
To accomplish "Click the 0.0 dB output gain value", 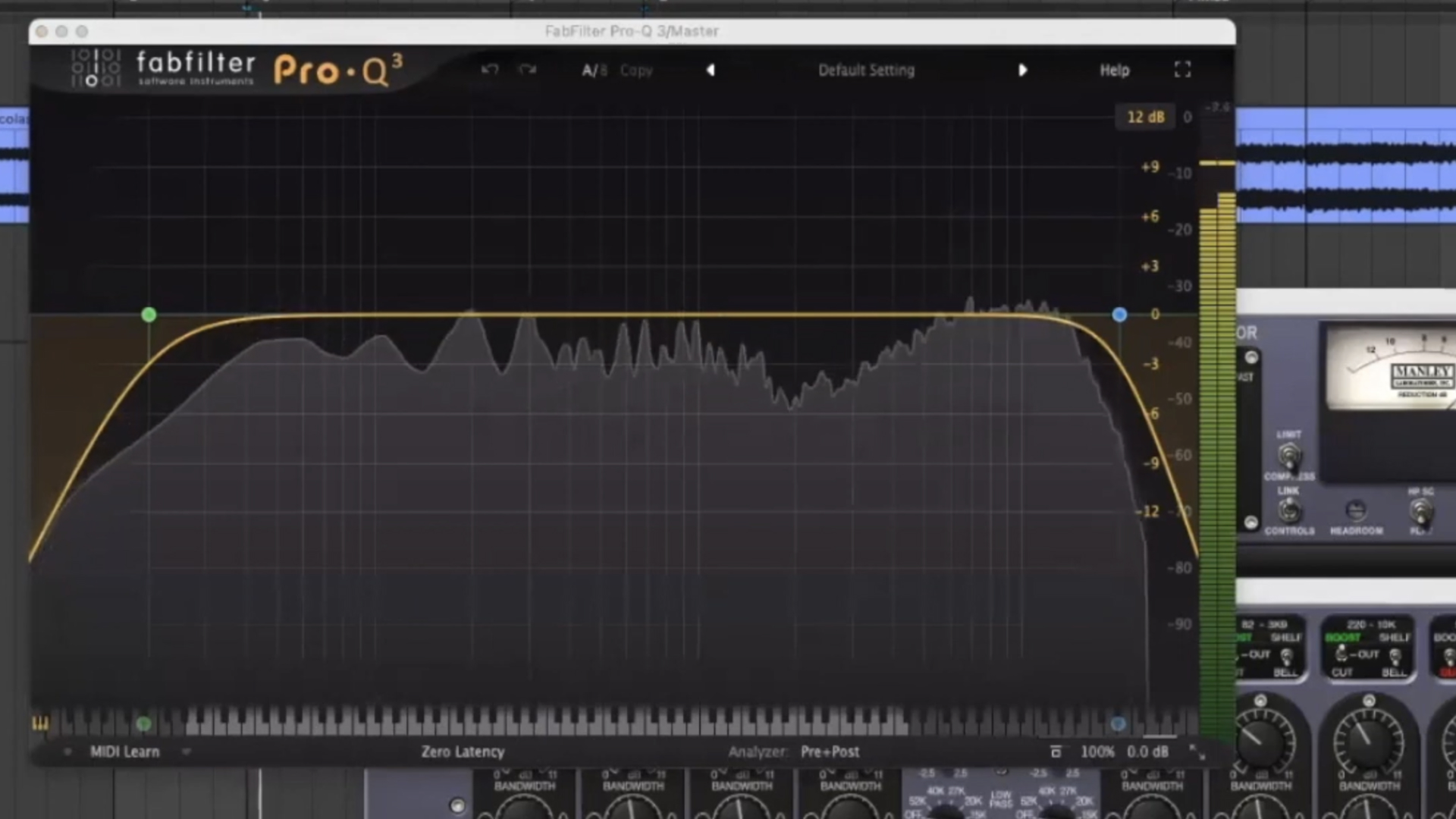I will 1147,752.
